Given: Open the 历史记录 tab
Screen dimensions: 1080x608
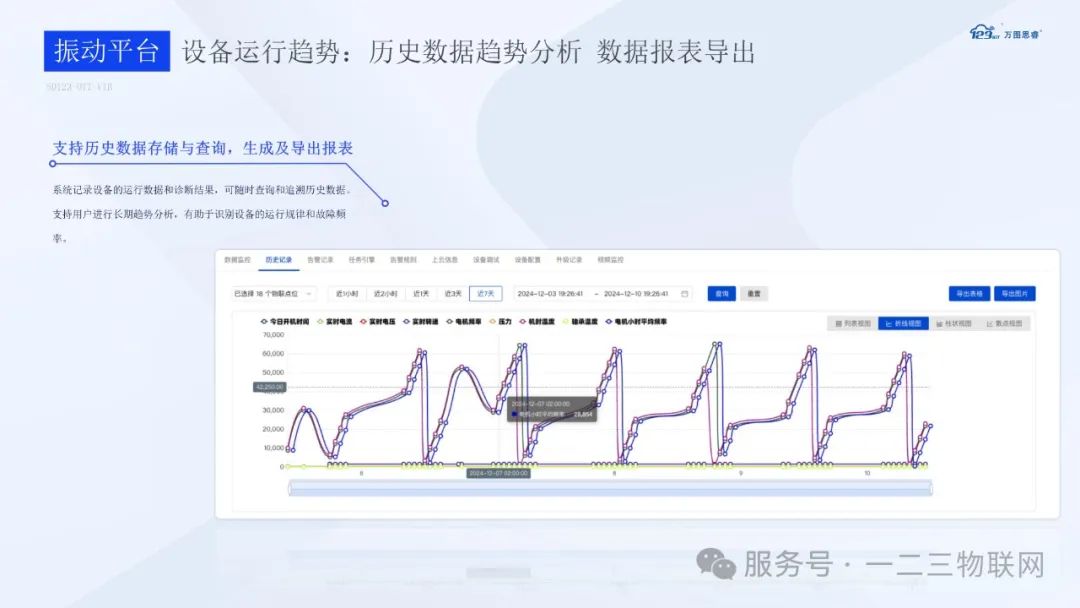Looking at the screenshot, I should click(278, 260).
